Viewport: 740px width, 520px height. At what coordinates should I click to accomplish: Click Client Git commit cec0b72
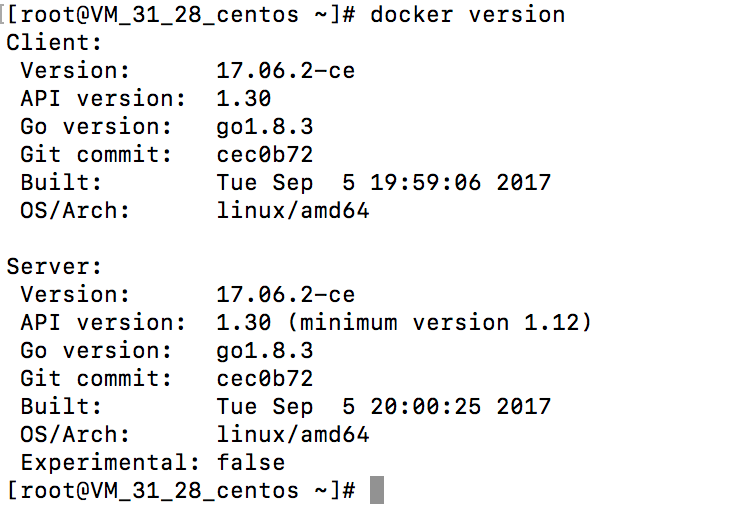(265, 155)
